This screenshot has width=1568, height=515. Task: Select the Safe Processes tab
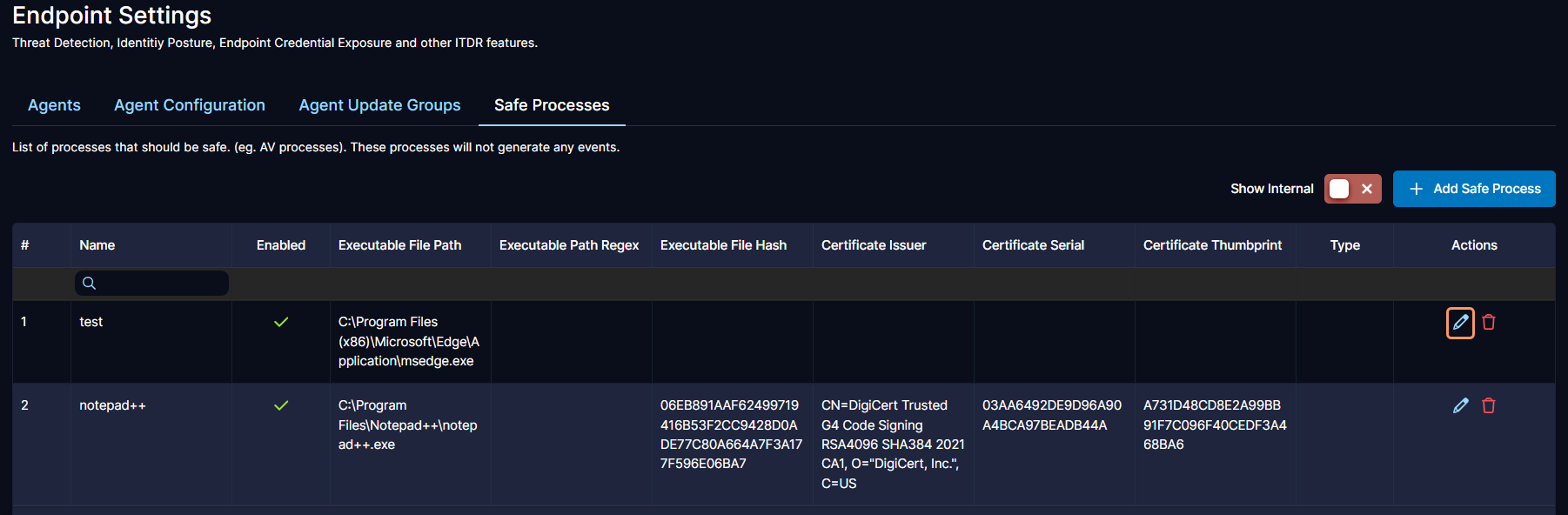pyautogui.click(x=552, y=105)
